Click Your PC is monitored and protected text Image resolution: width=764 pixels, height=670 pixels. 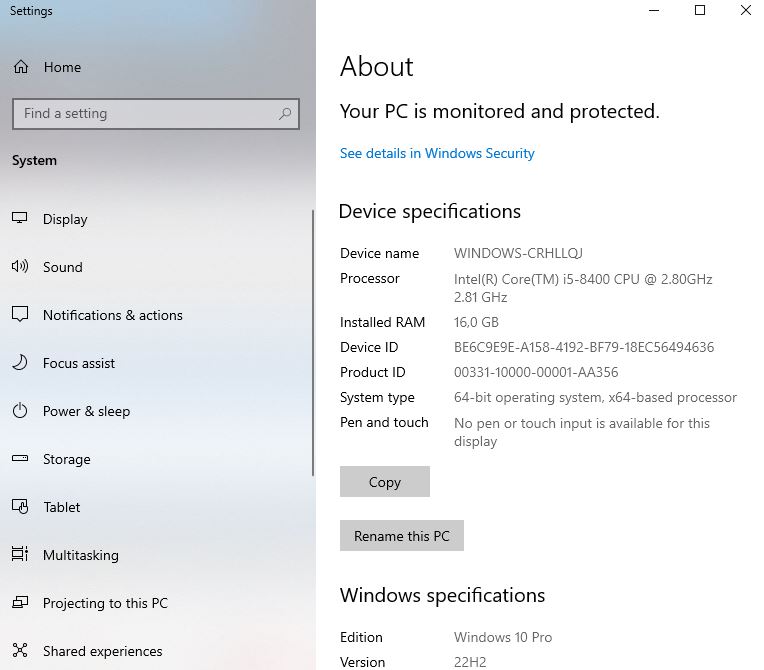[x=499, y=112]
